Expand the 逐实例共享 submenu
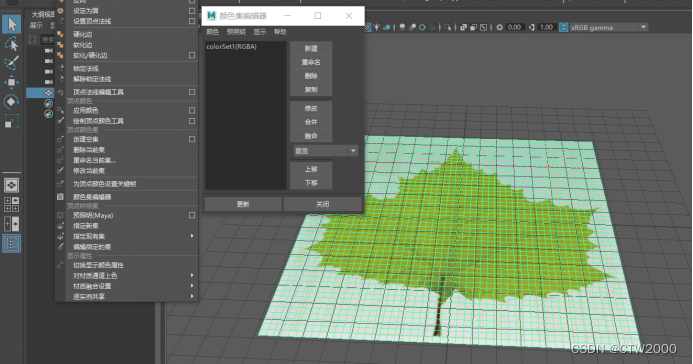 (192, 296)
